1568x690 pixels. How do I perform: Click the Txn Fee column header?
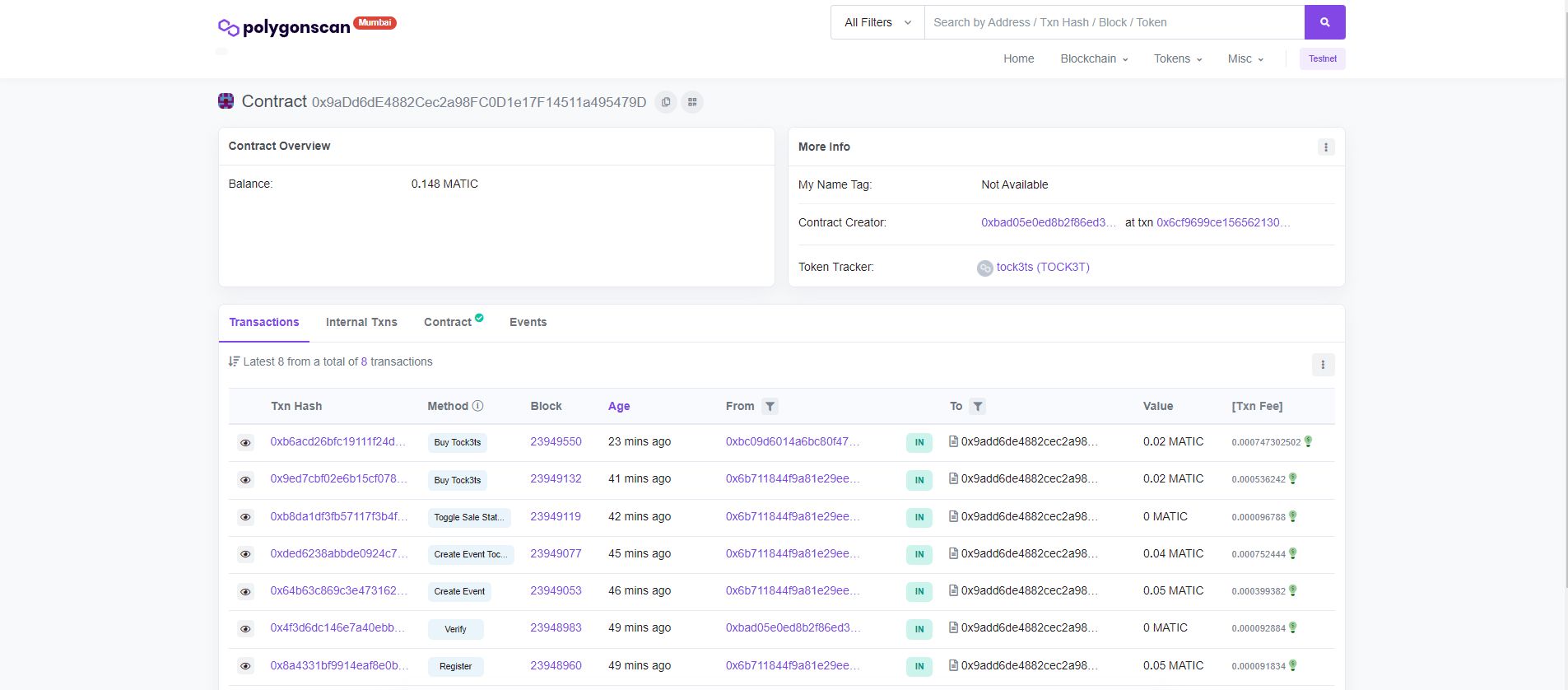pyautogui.click(x=1257, y=406)
